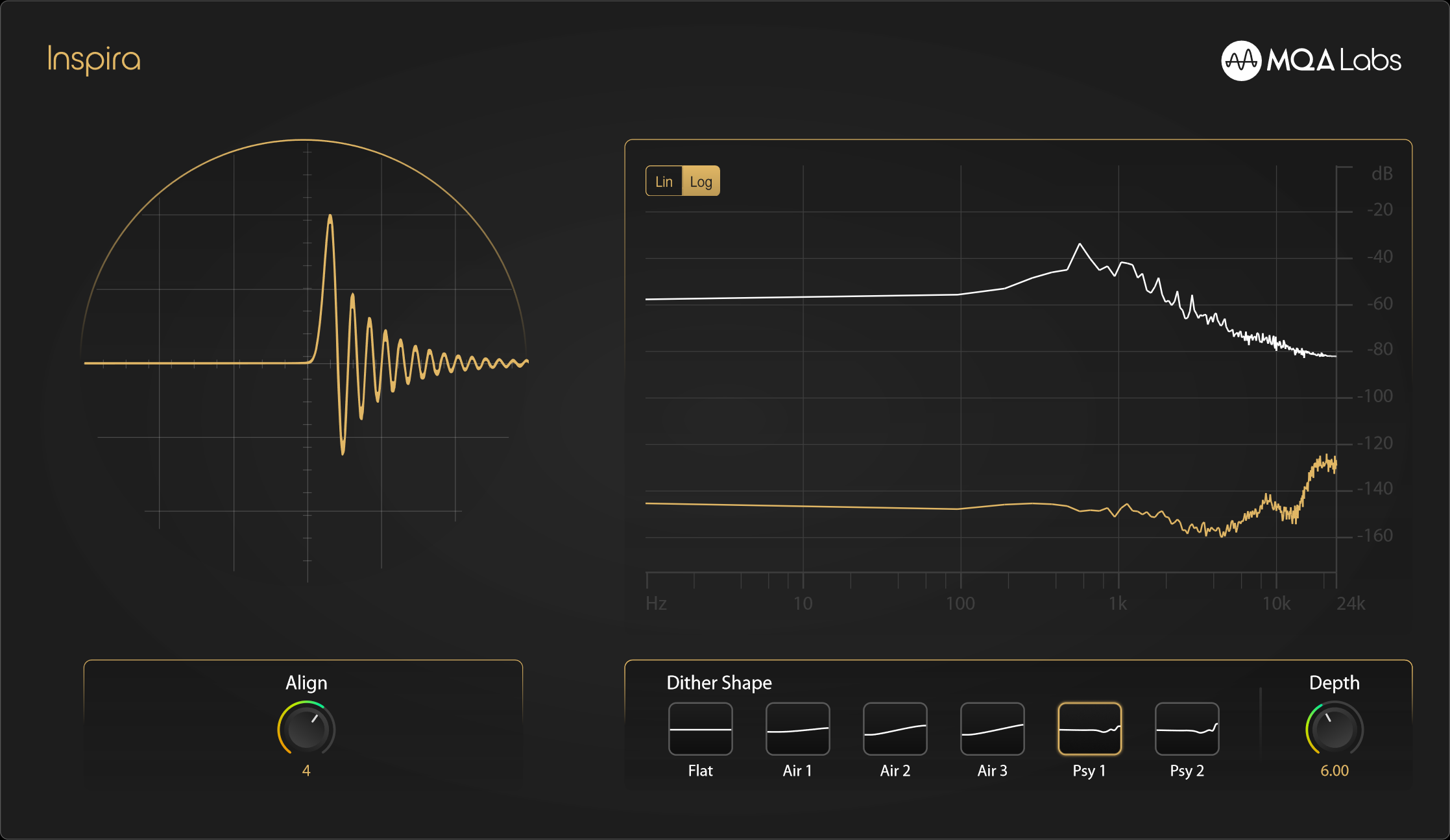This screenshot has height=840, width=1450.
Task: Click the Inspira plugin title
Action: pyautogui.click(x=94, y=60)
